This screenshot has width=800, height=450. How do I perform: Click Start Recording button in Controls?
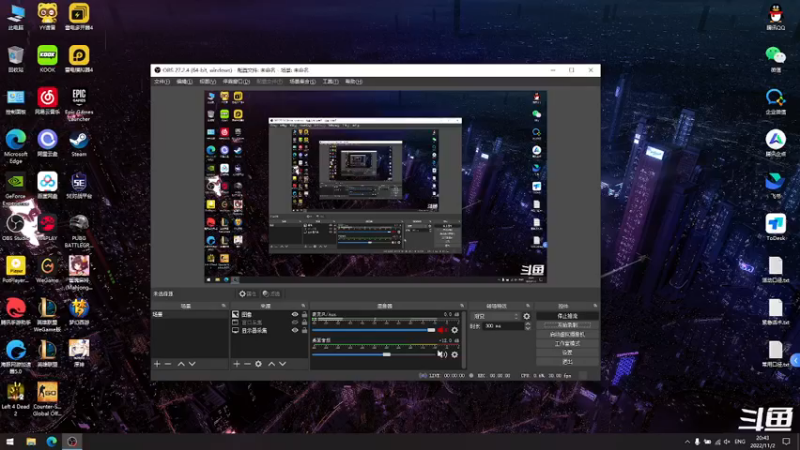pos(567,326)
